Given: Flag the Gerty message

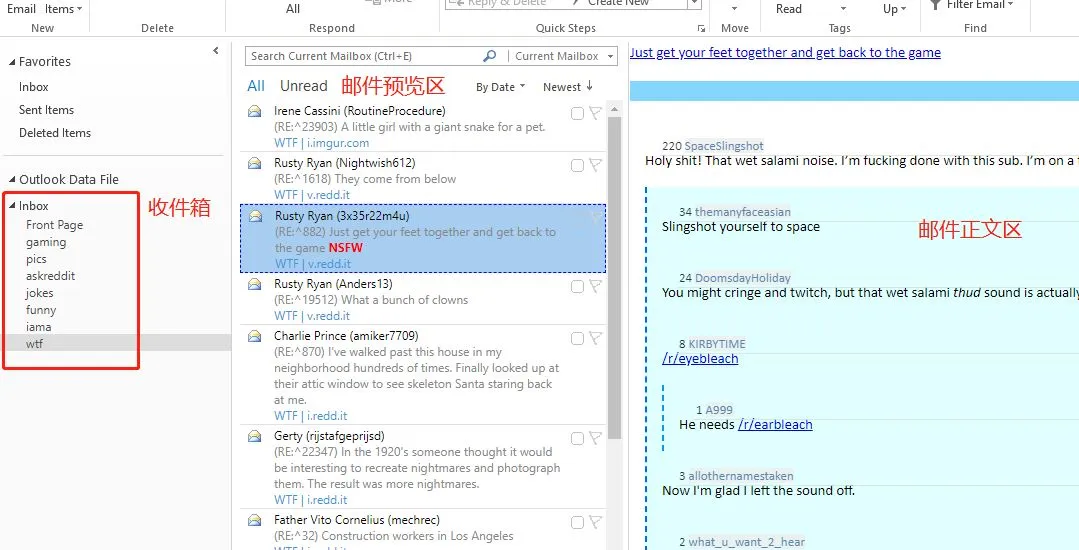Looking at the screenshot, I should pyautogui.click(x=595, y=438).
